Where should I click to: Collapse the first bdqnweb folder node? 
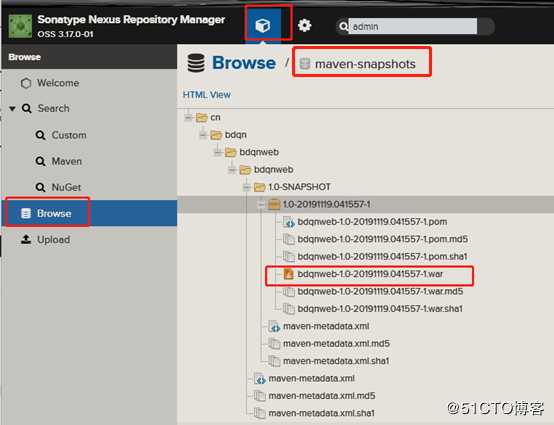[x=218, y=152]
